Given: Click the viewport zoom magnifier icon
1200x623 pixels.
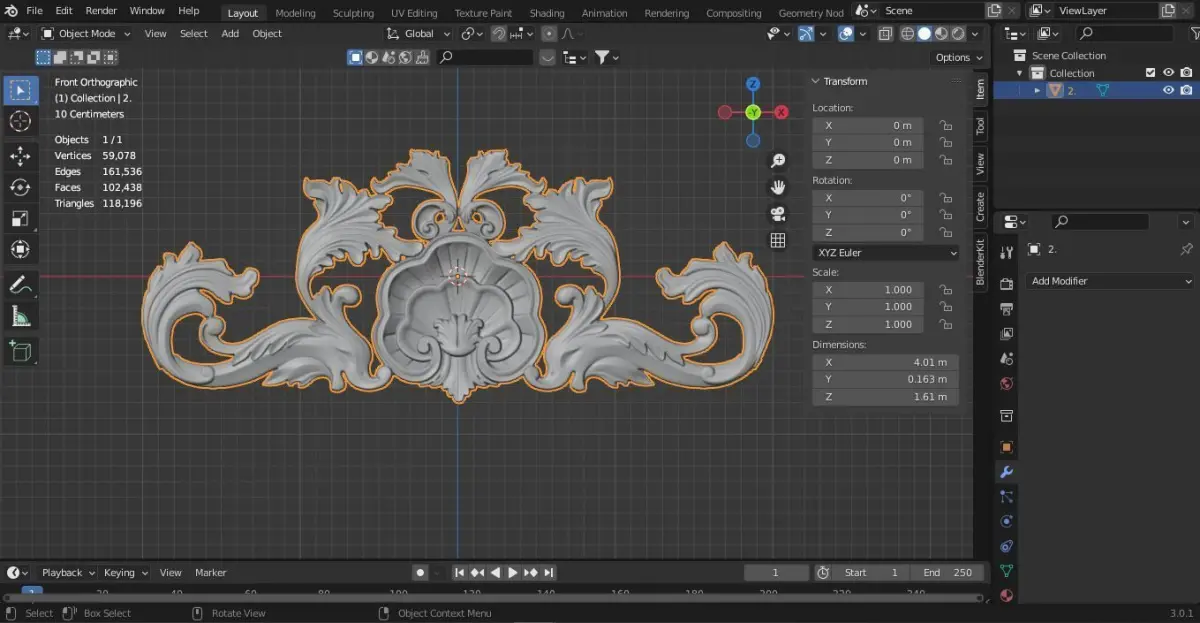Looking at the screenshot, I should pos(778,161).
